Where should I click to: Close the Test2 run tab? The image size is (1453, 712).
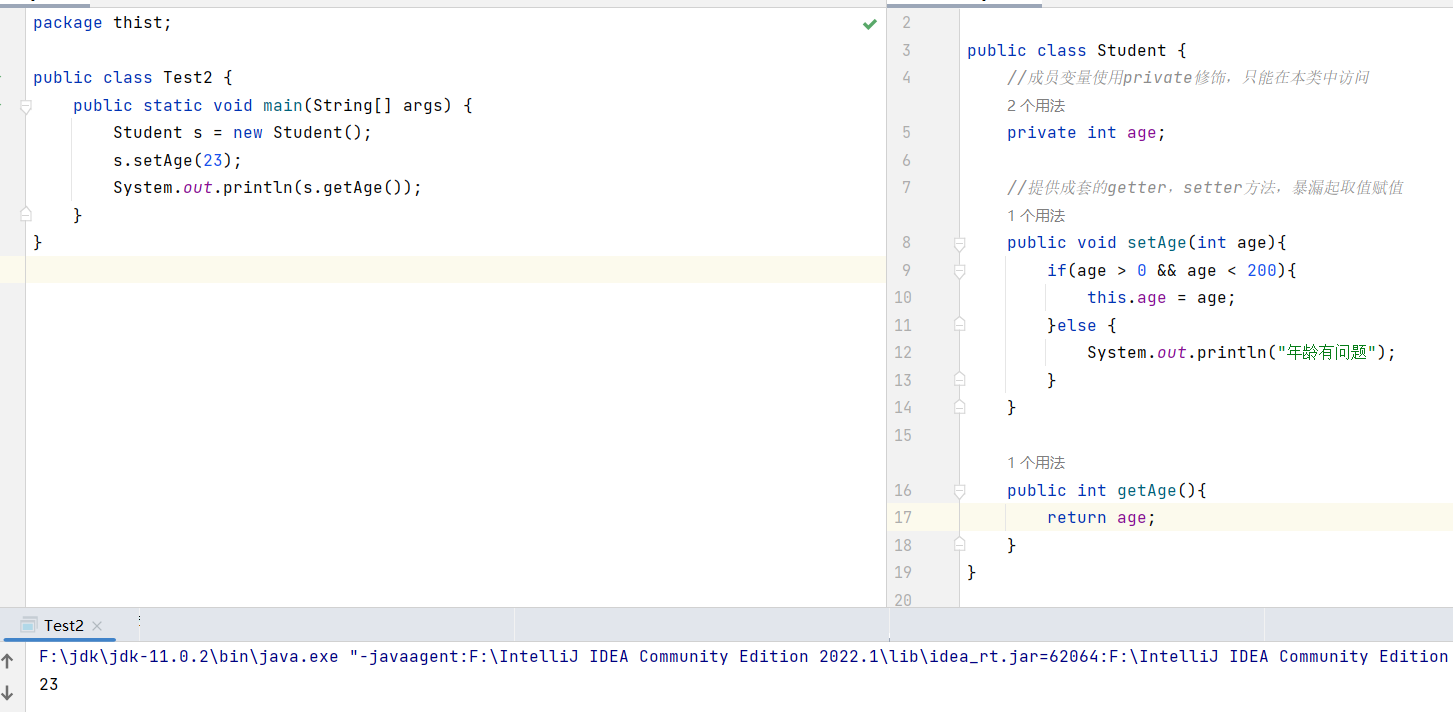click(97, 626)
